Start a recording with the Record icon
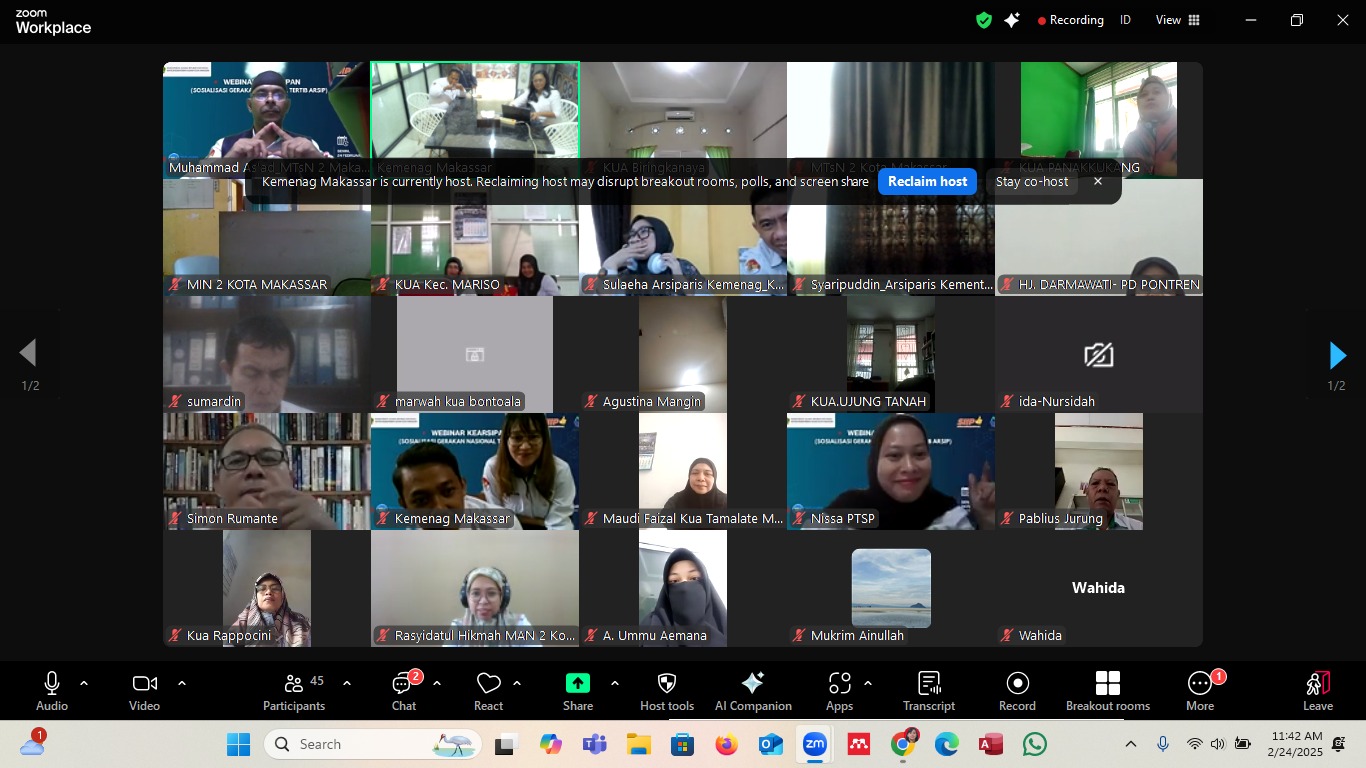Image resolution: width=1366 pixels, height=768 pixels. click(1017, 690)
